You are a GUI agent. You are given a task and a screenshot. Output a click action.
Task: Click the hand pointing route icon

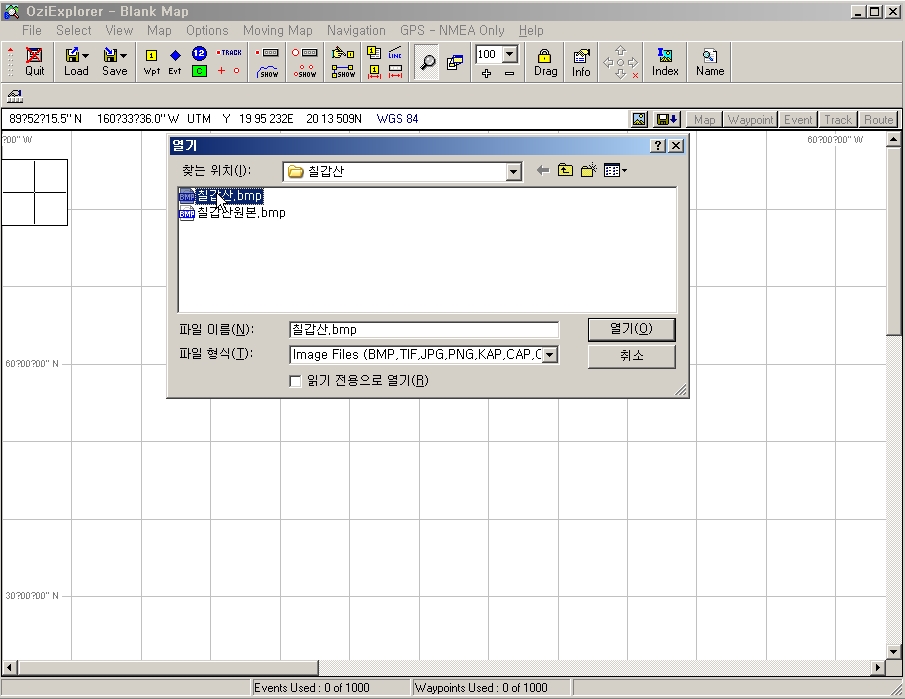(343, 54)
